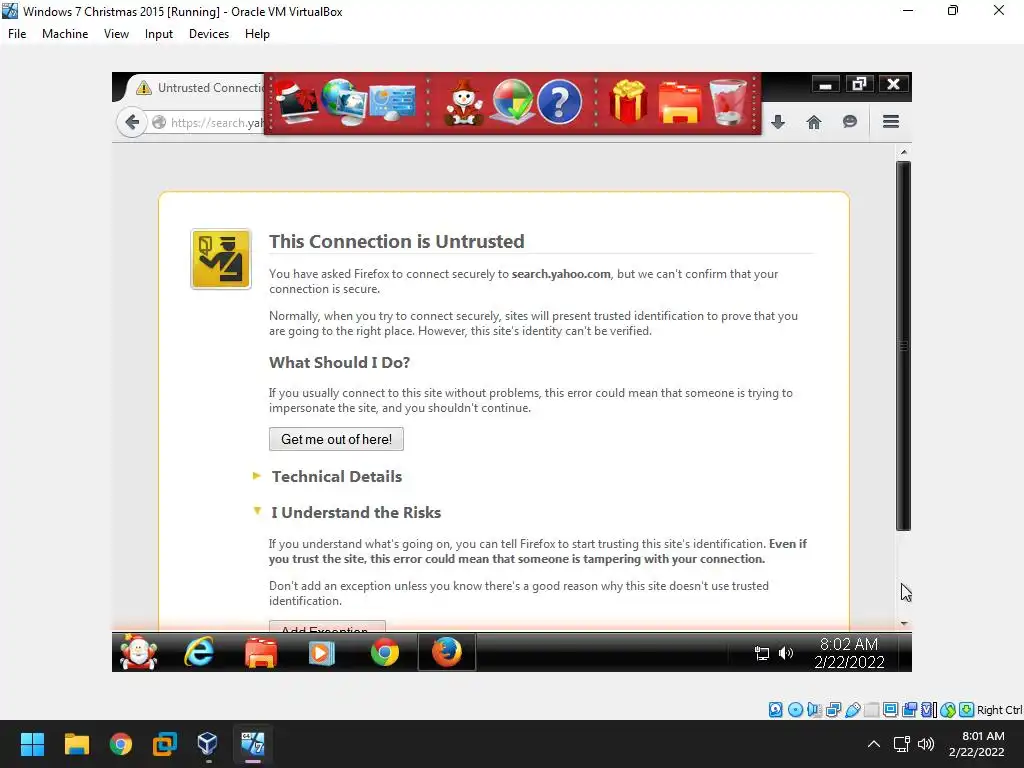Click the blue question mark help icon
The width and height of the screenshot is (1024, 768).
point(559,103)
